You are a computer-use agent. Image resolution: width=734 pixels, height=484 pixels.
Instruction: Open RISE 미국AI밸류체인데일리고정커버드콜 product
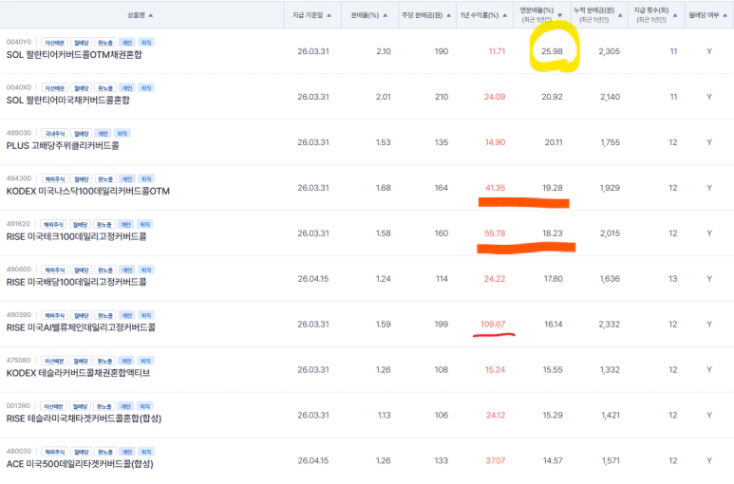tap(81, 327)
